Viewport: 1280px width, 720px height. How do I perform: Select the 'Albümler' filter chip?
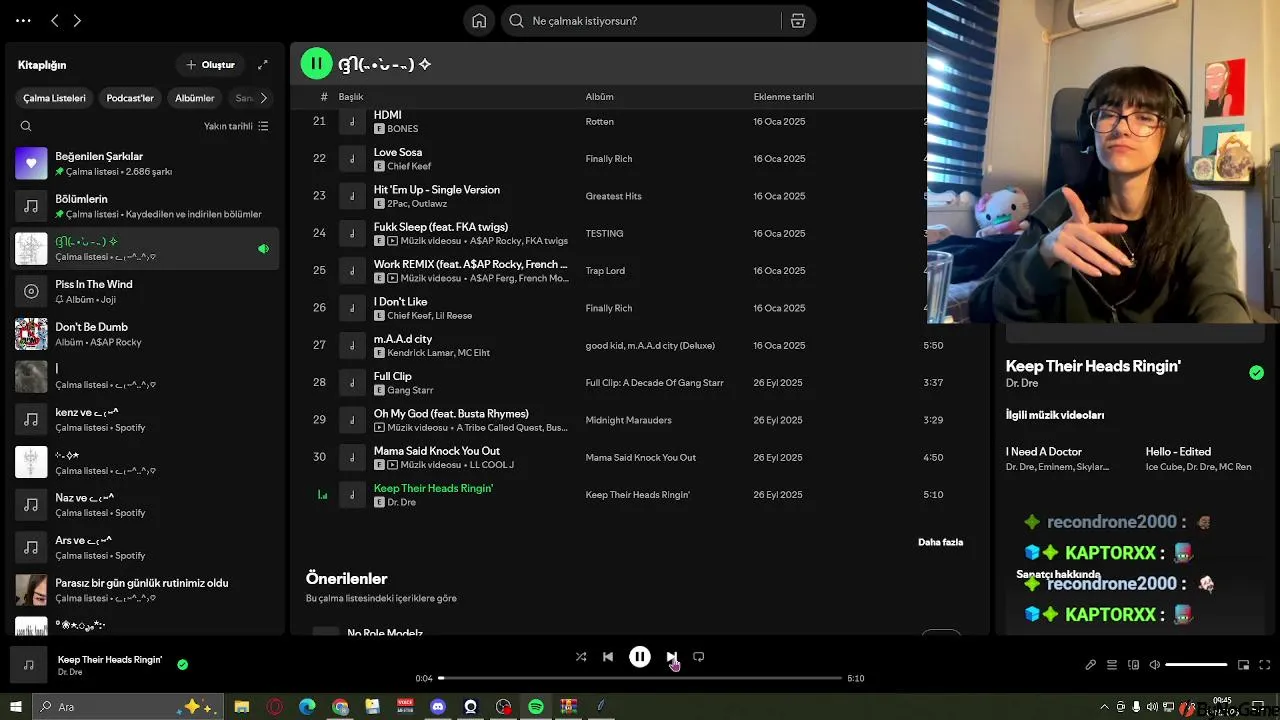click(x=195, y=98)
